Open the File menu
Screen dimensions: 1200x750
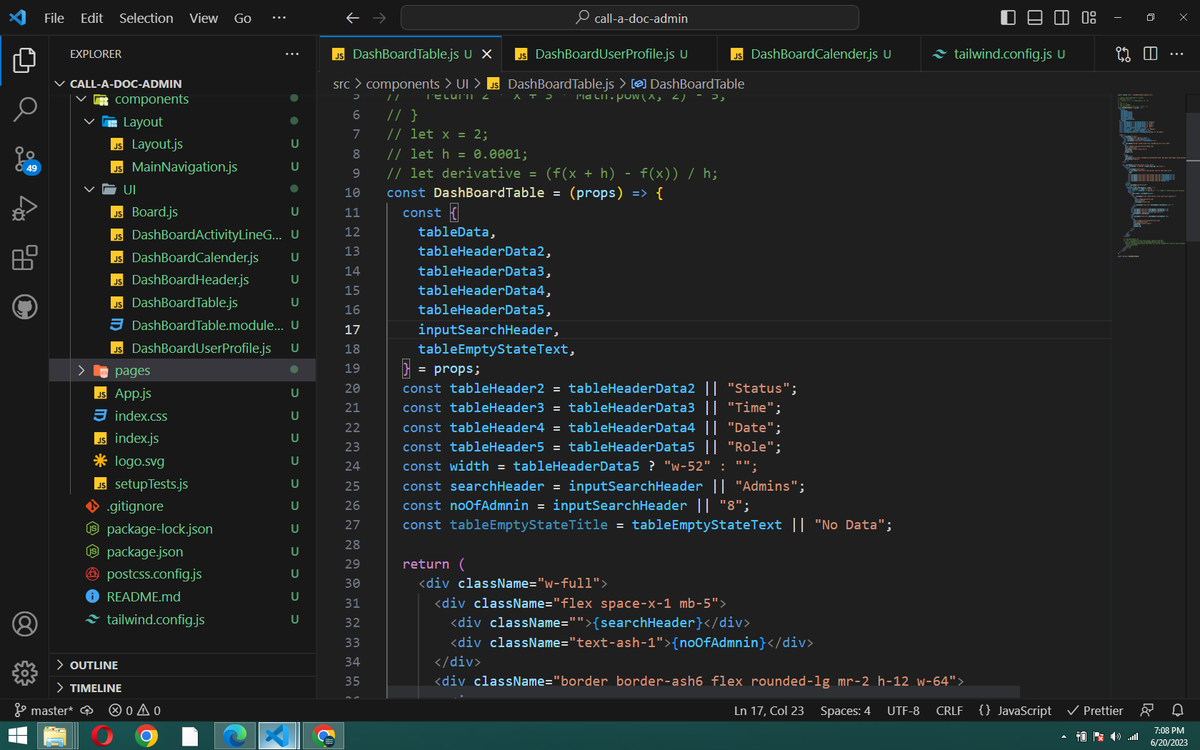coord(54,18)
